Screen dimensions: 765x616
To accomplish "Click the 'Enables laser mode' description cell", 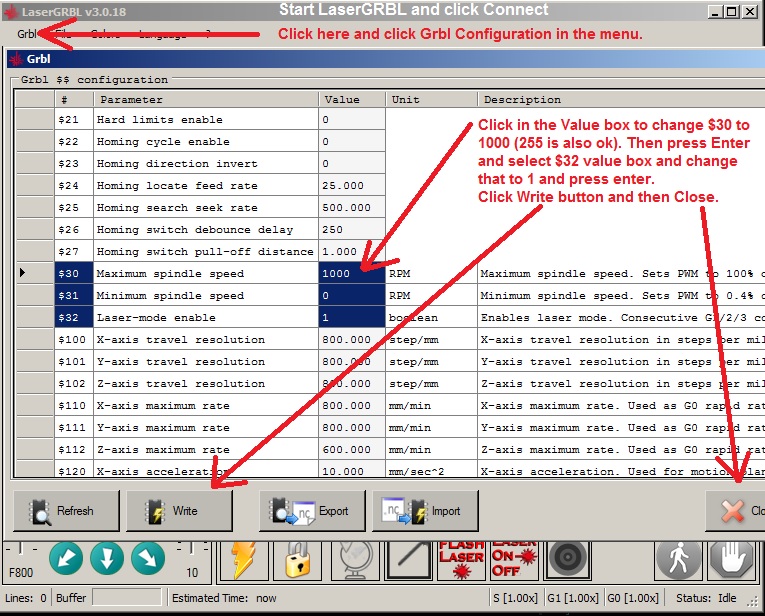I will click(x=621, y=318).
